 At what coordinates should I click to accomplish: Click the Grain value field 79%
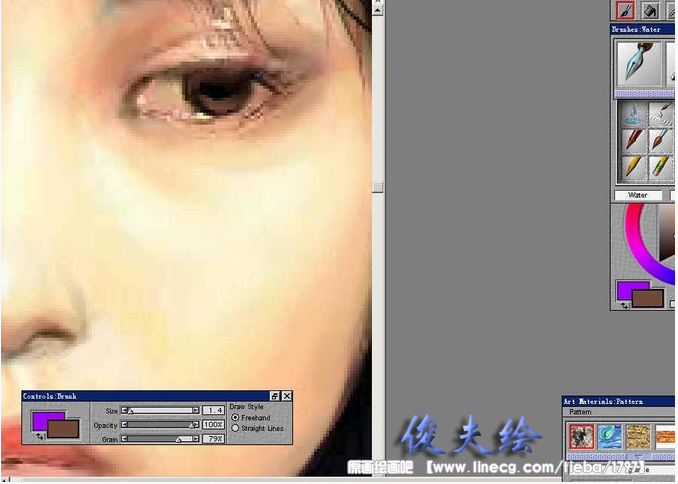pos(214,439)
